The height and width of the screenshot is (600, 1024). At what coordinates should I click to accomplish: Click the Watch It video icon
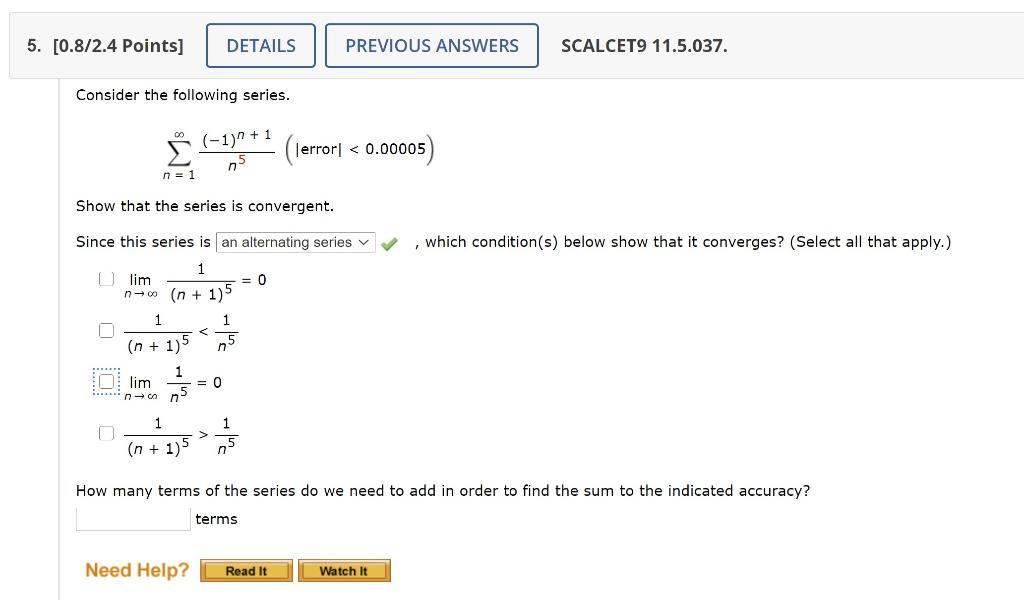pyautogui.click(x=344, y=570)
